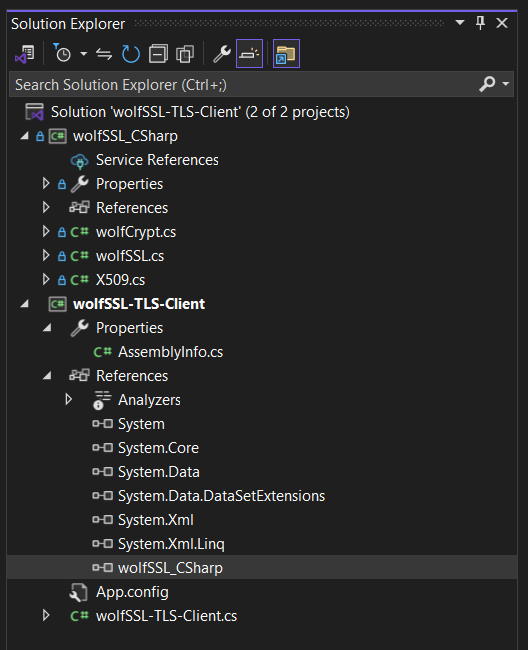The width and height of the screenshot is (528, 650).
Task: Click the search magnifier icon
Action: pos(487,84)
